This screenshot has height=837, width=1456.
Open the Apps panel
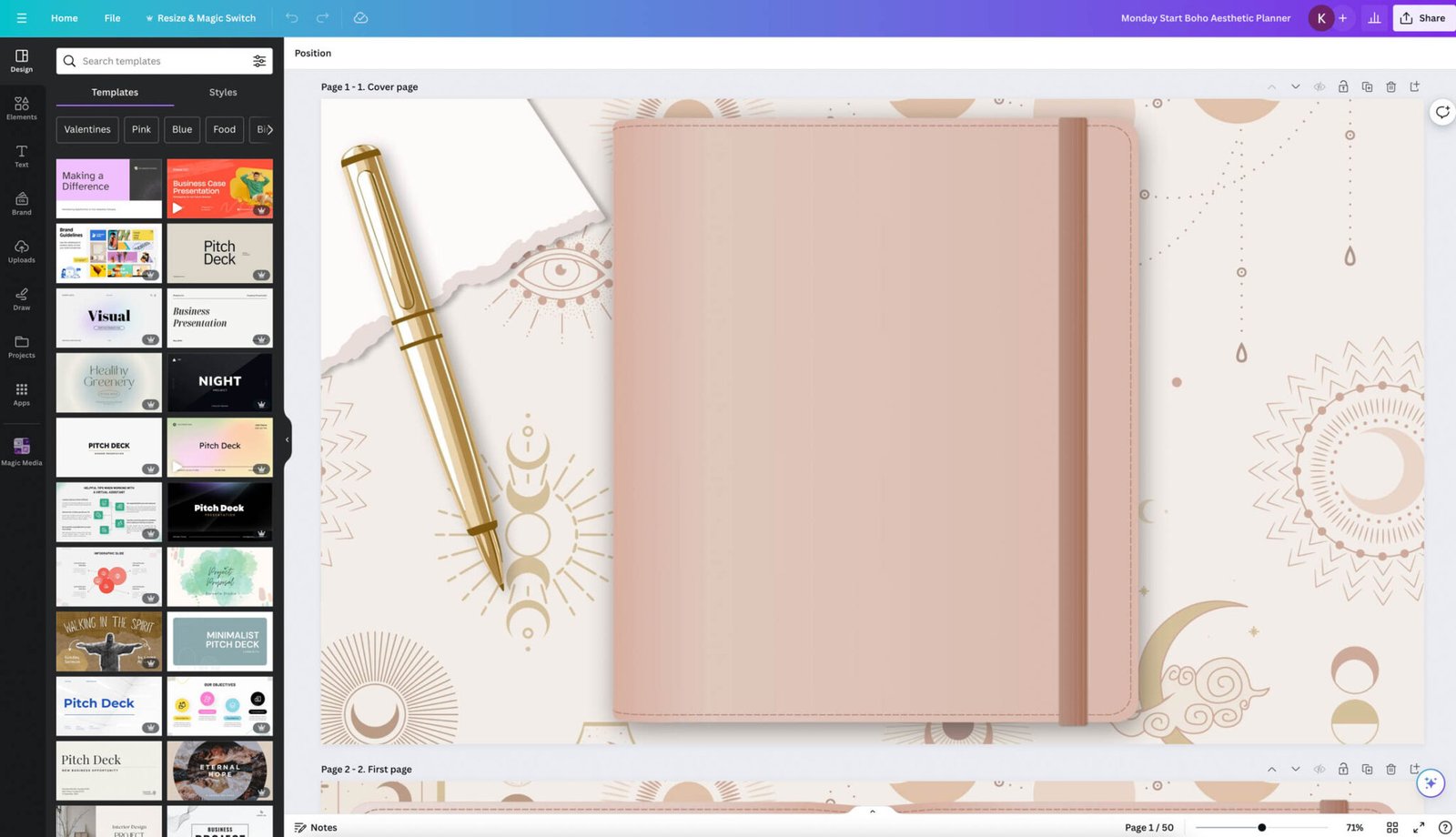click(x=22, y=395)
